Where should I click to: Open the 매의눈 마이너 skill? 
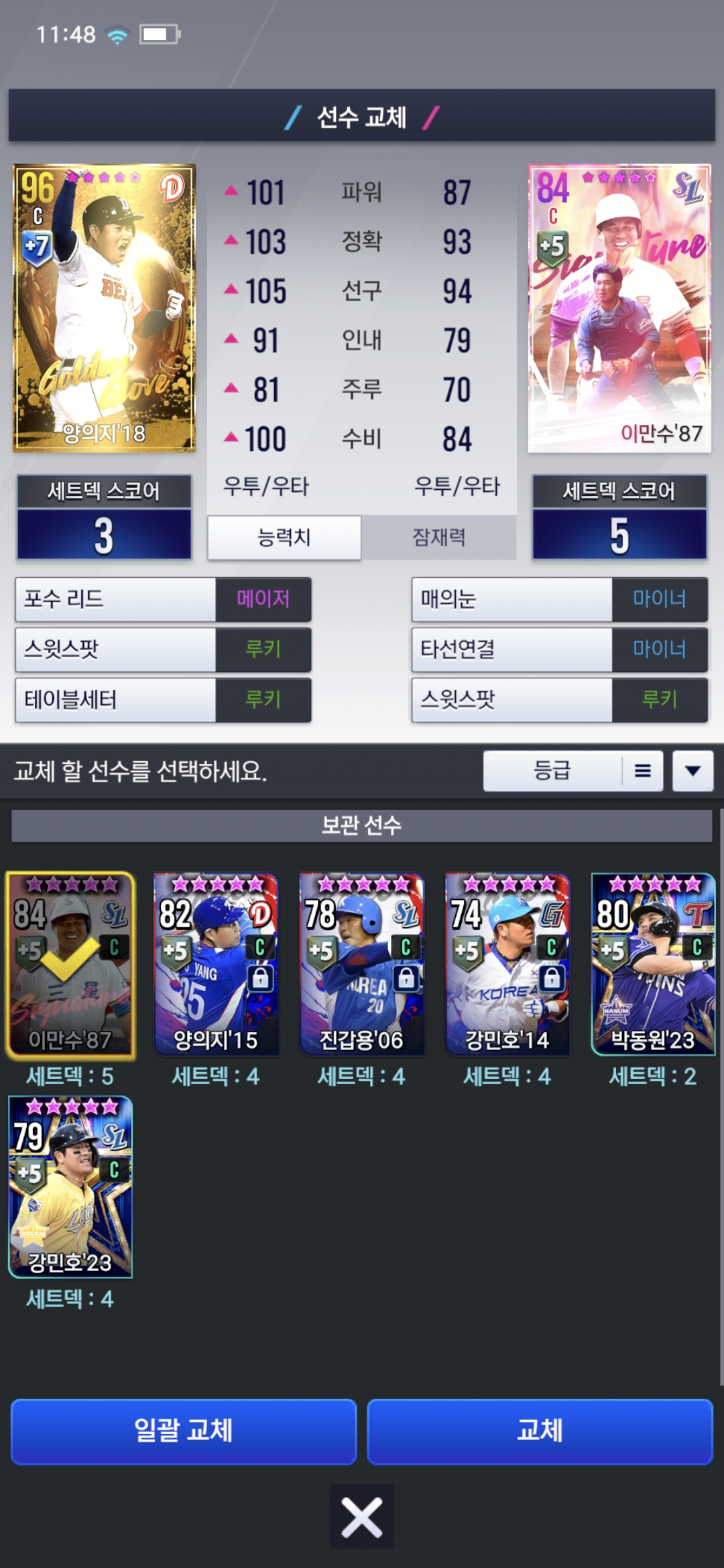pyautogui.click(x=560, y=599)
